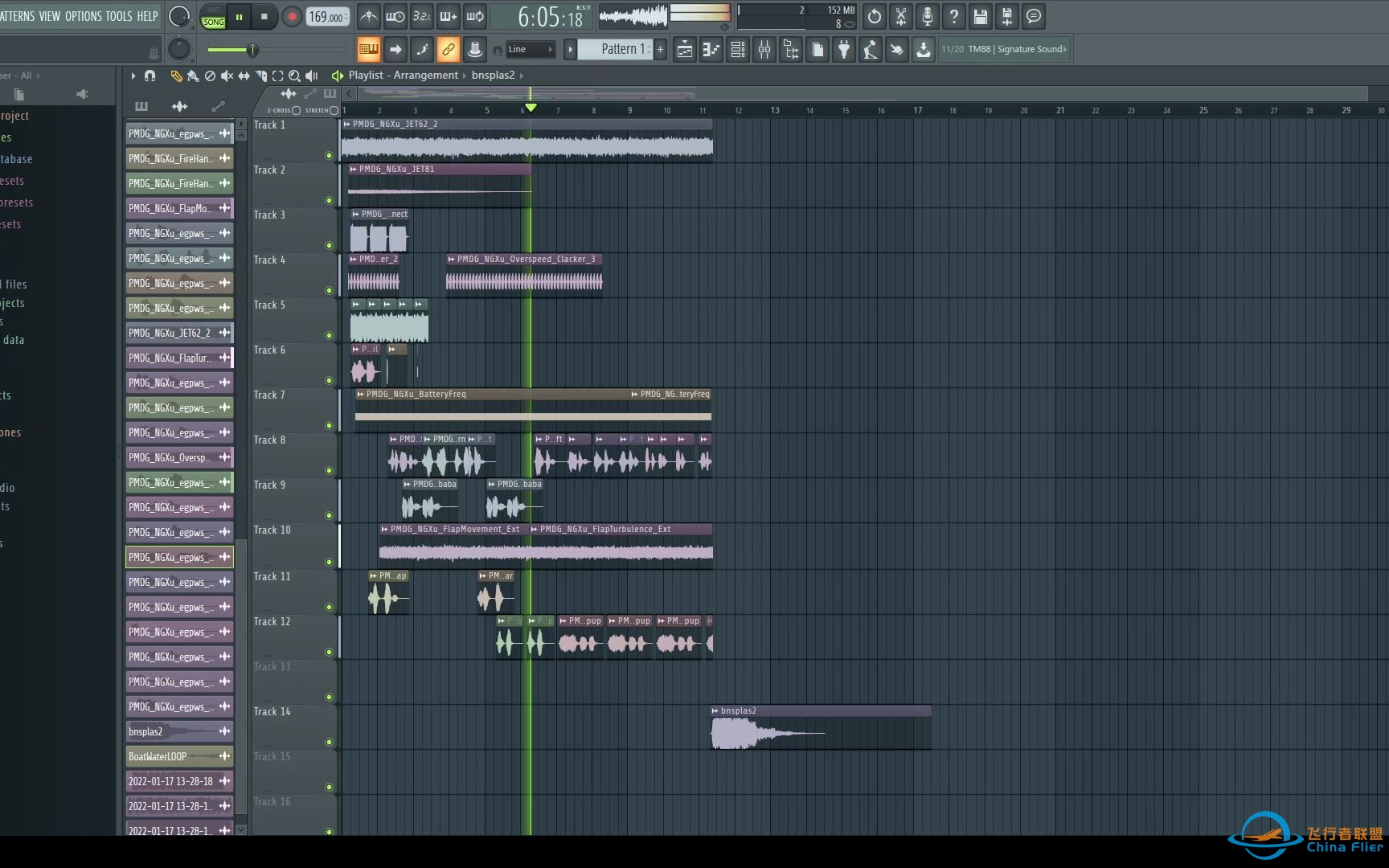The width and height of the screenshot is (1389, 868).
Task: Click the 3.2.1 countdown icon
Action: click(421, 16)
